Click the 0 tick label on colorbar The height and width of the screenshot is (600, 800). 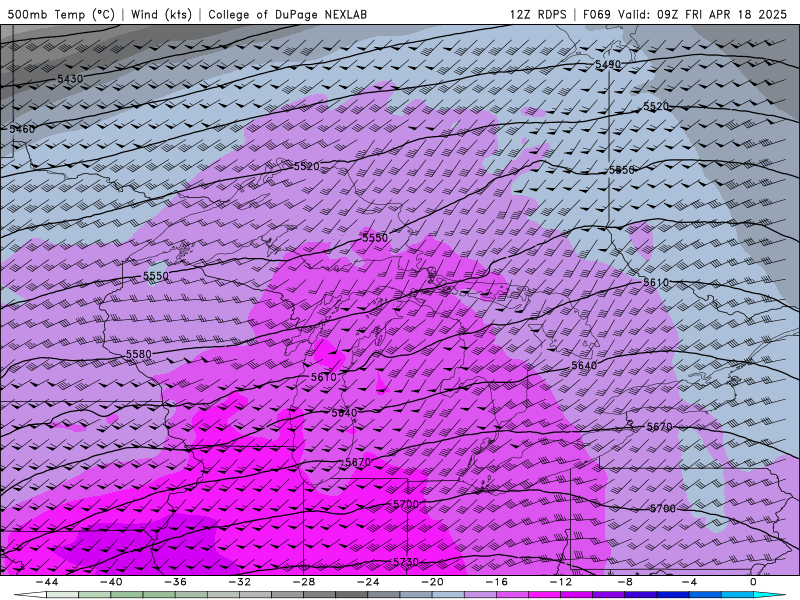coord(754,582)
